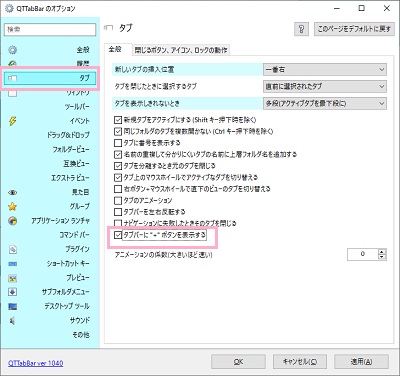This screenshot has height=376, width=400.
Task: Open 新しいタブの挿入位置 dropdown
Action: coord(325,70)
